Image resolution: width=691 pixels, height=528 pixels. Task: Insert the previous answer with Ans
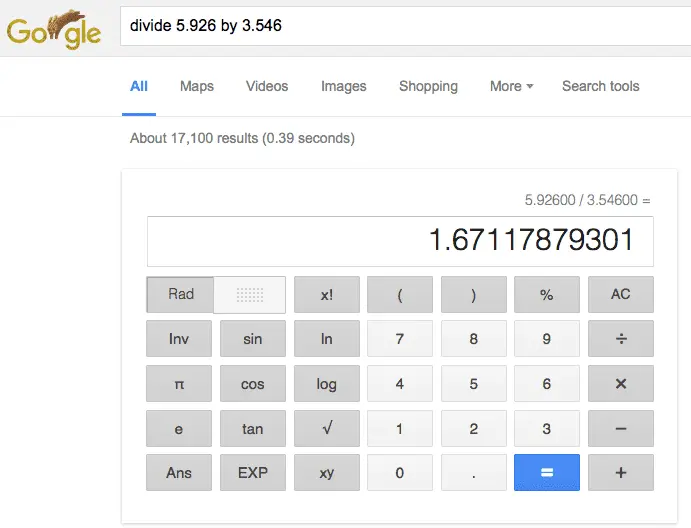click(179, 472)
